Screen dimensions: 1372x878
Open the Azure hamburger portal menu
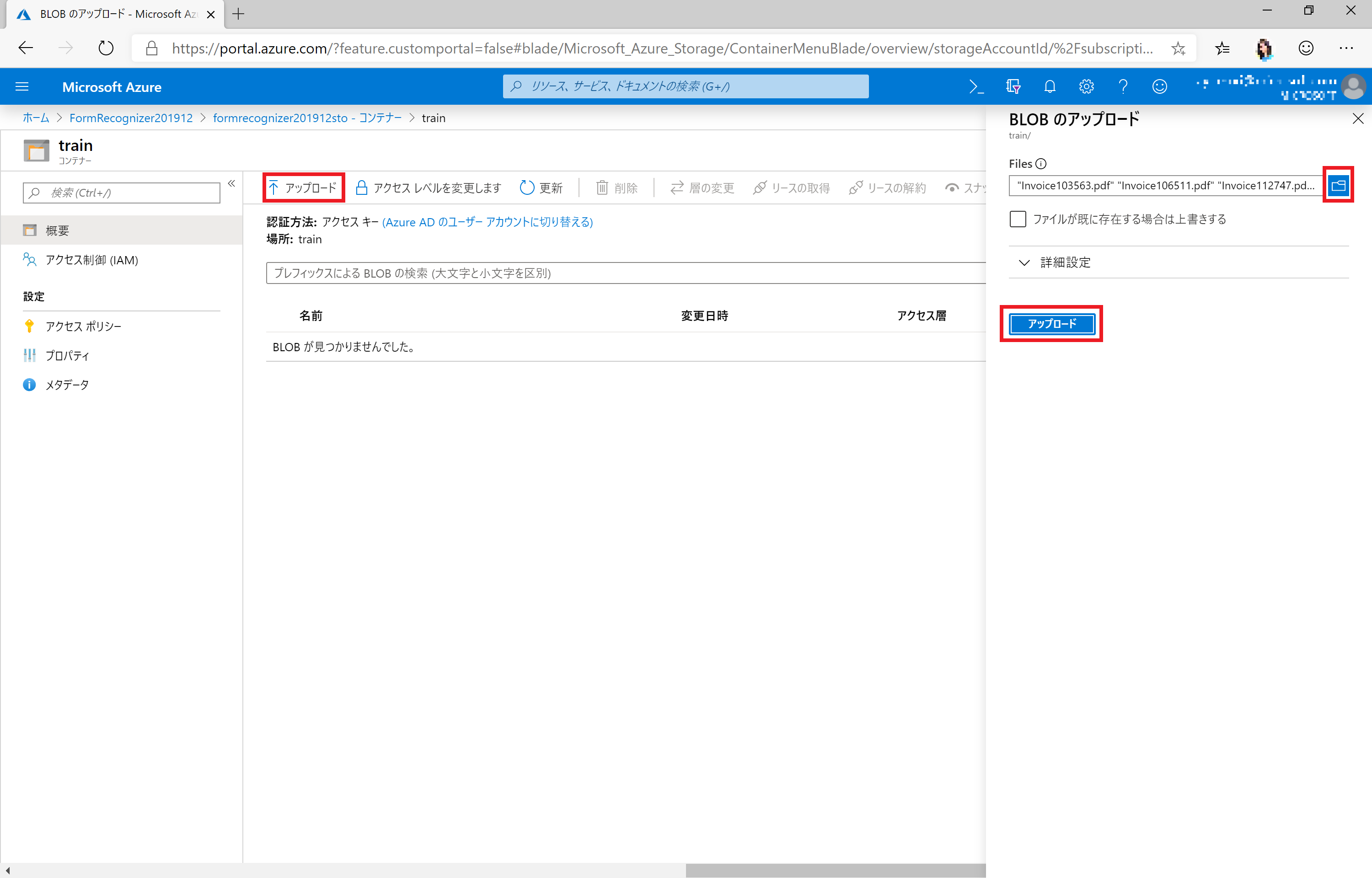point(21,87)
